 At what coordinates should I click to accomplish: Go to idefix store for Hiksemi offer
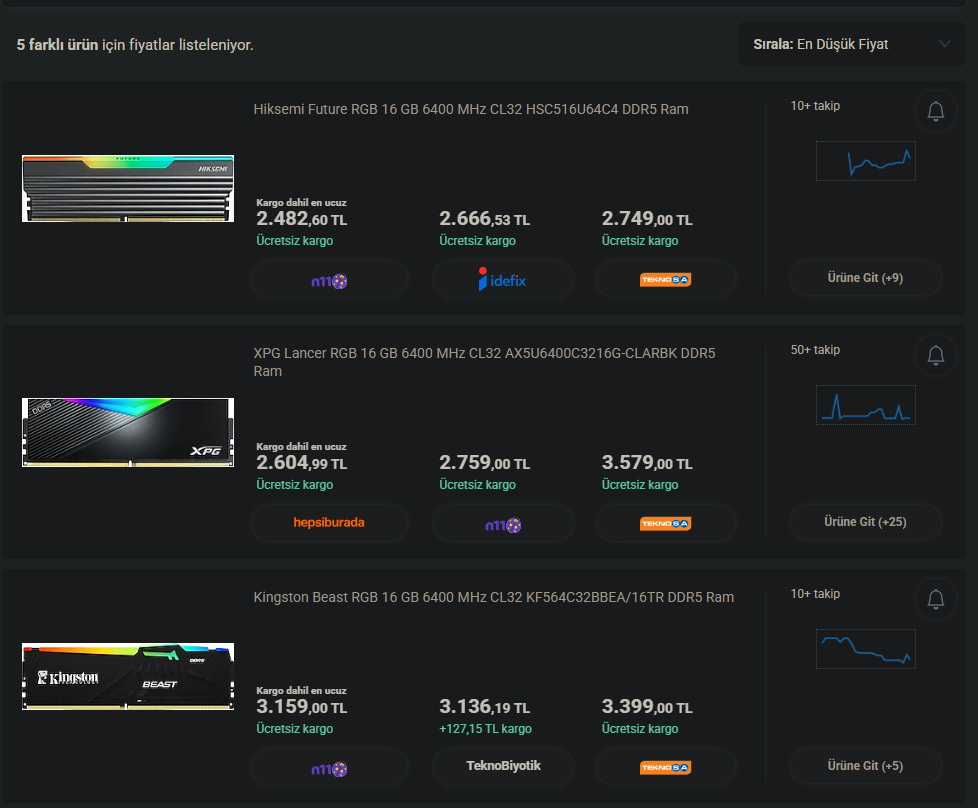click(x=503, y=280)
